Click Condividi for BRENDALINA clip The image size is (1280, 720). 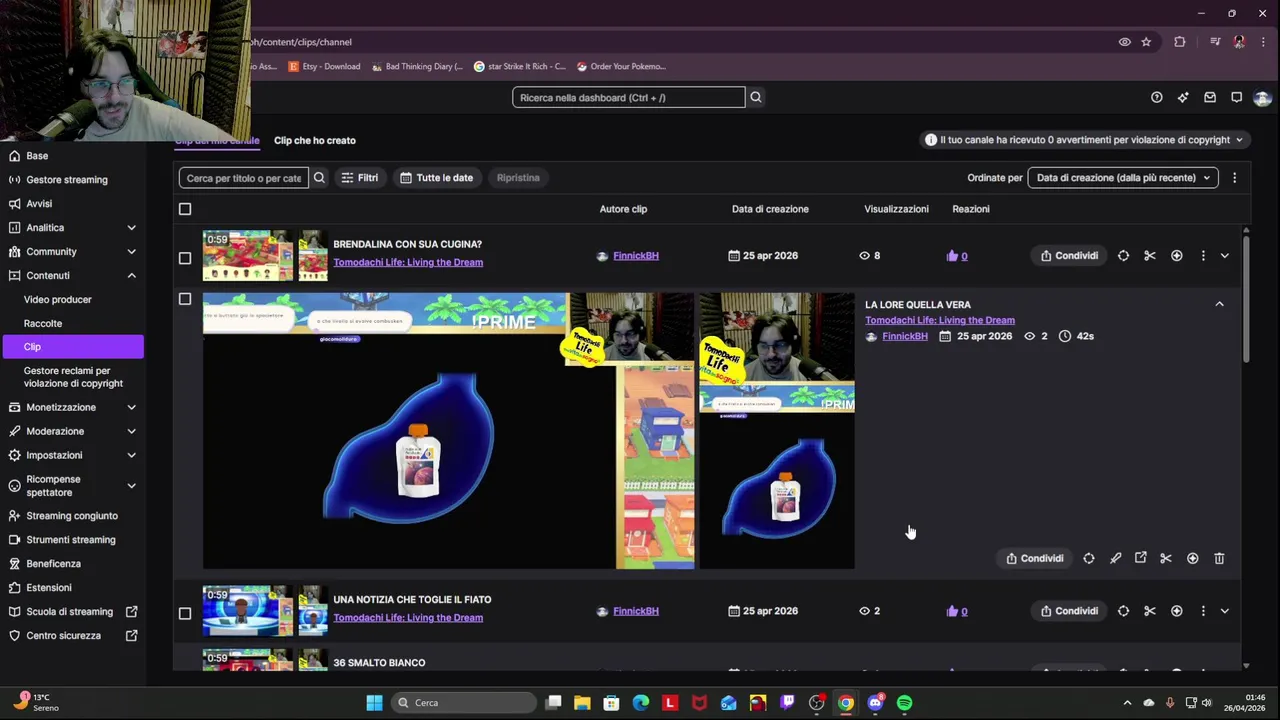1069,256
